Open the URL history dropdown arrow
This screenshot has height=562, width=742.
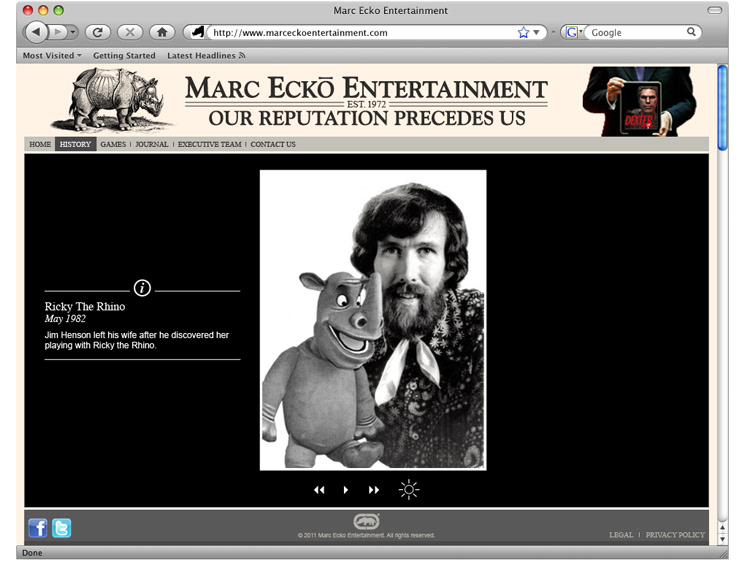coord(537,32)
